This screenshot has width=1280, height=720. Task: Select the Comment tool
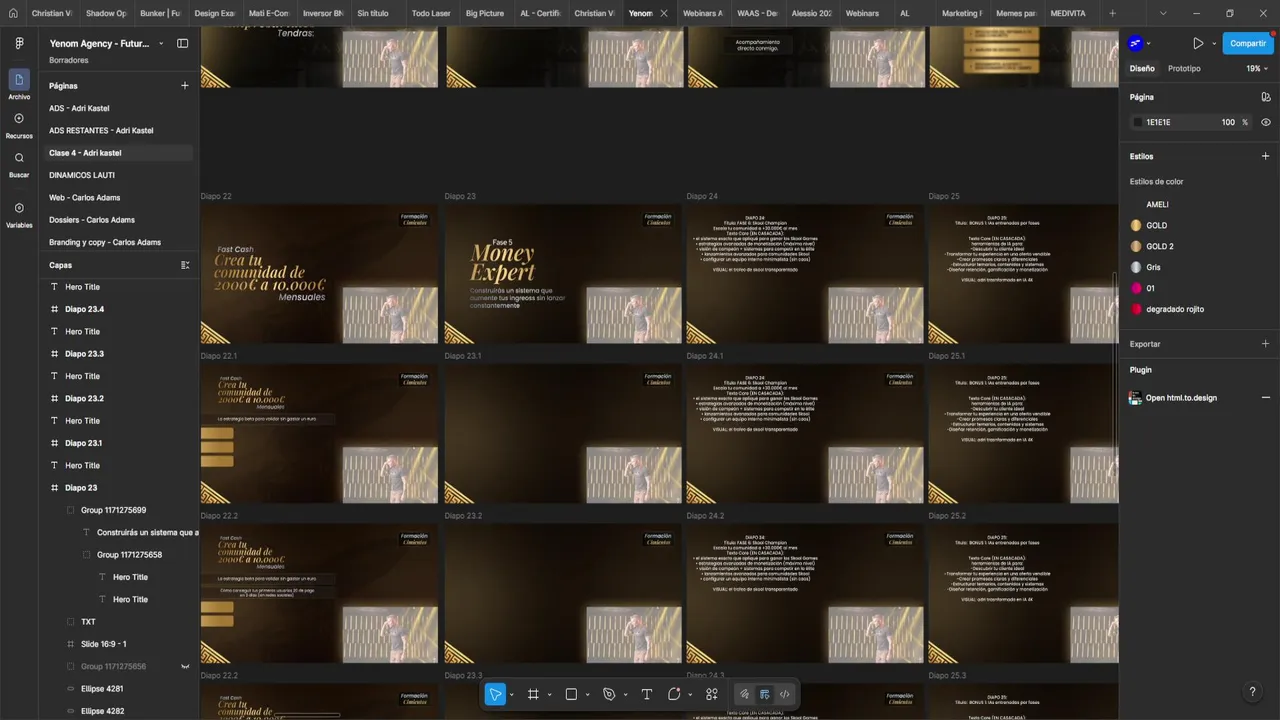point(674,694)
